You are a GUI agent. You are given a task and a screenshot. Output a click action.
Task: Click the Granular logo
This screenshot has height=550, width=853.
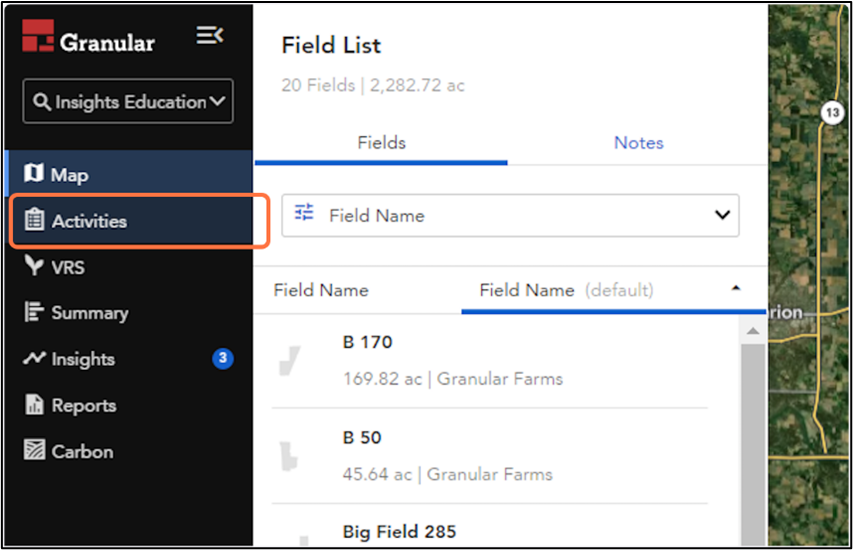pyautogui.click(x=89, y=37)
